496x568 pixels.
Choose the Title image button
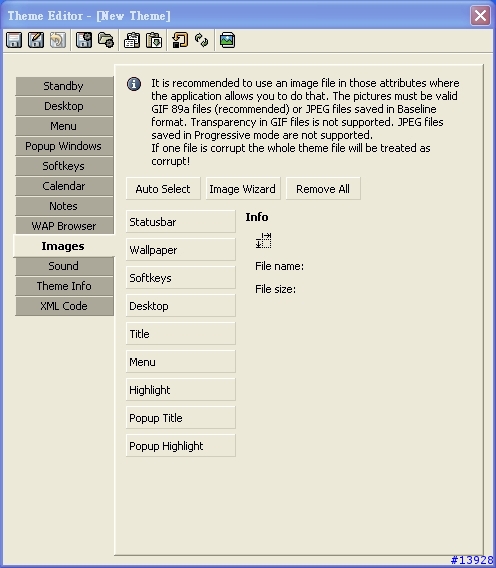pos(180,333)
